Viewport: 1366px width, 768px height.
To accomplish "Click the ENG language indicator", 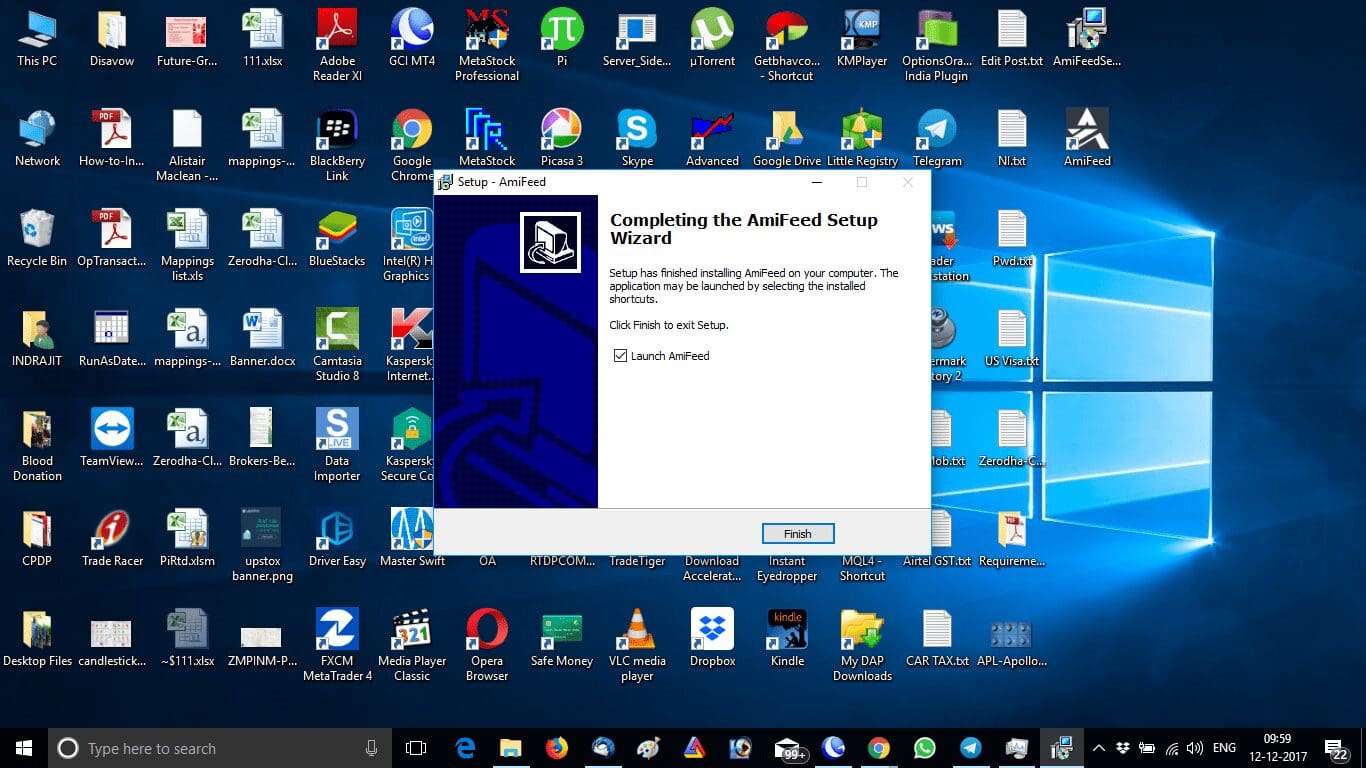I will click(x=1224, y=748).
